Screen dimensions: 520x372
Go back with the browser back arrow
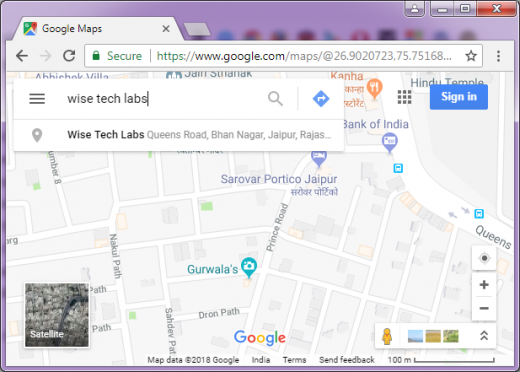22,56
